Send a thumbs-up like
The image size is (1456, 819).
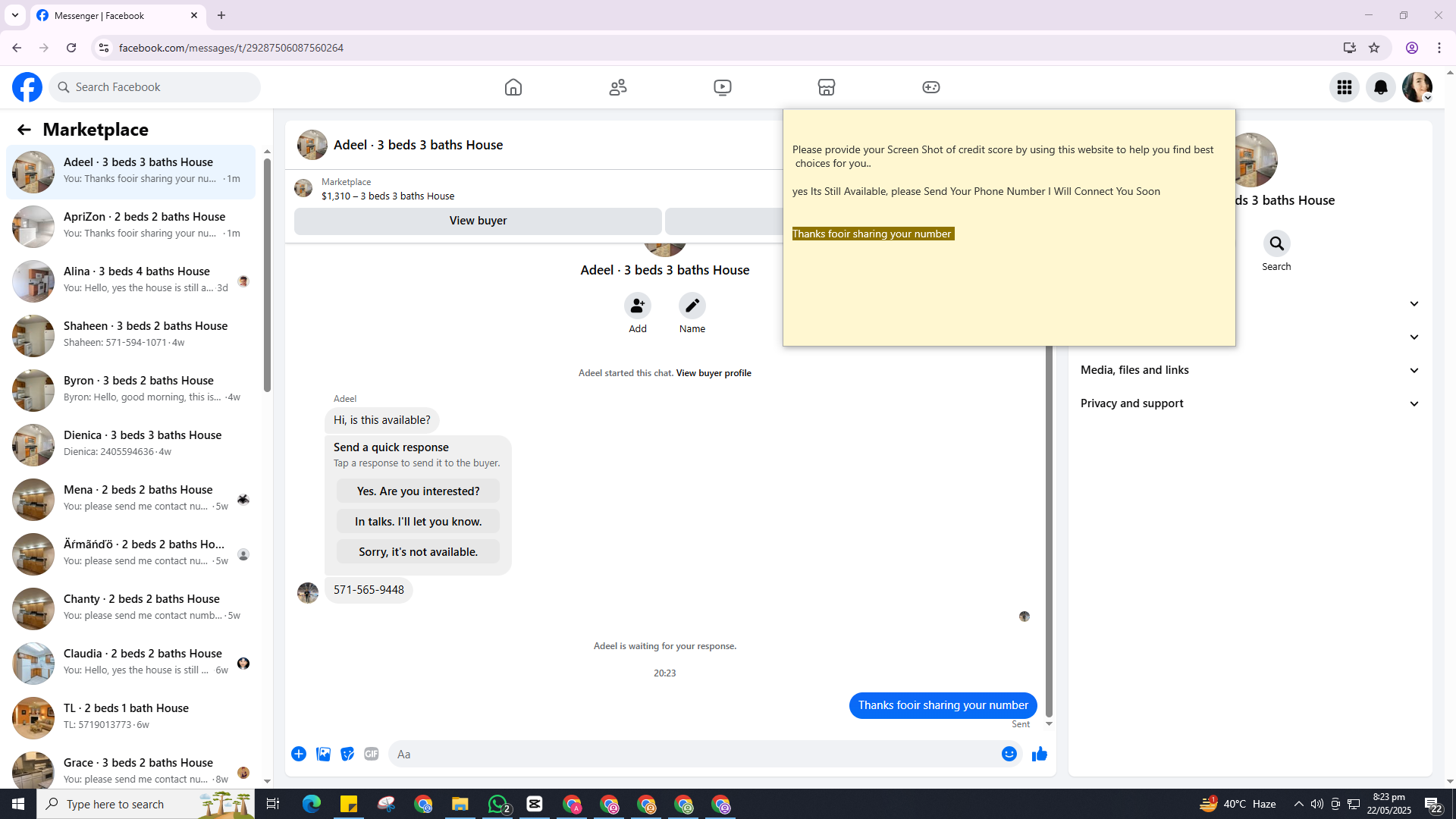point(1040,754)
